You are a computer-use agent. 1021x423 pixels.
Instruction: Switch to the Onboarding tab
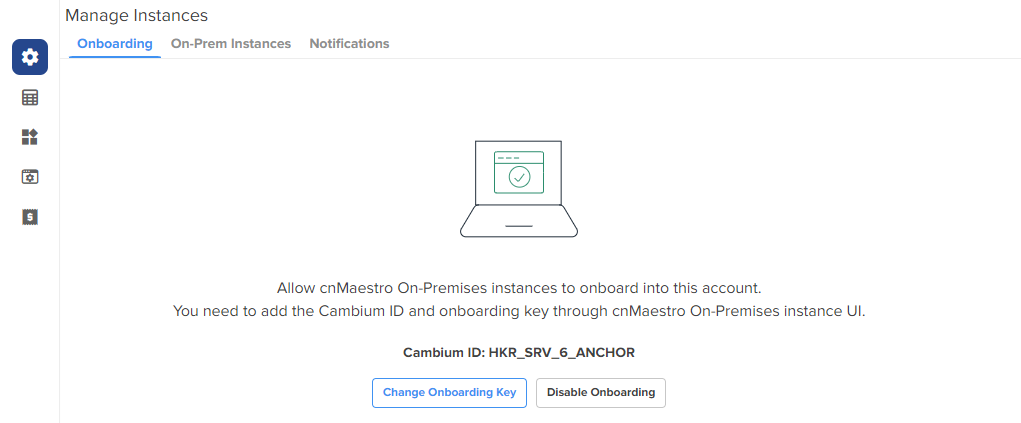[115, 44]
